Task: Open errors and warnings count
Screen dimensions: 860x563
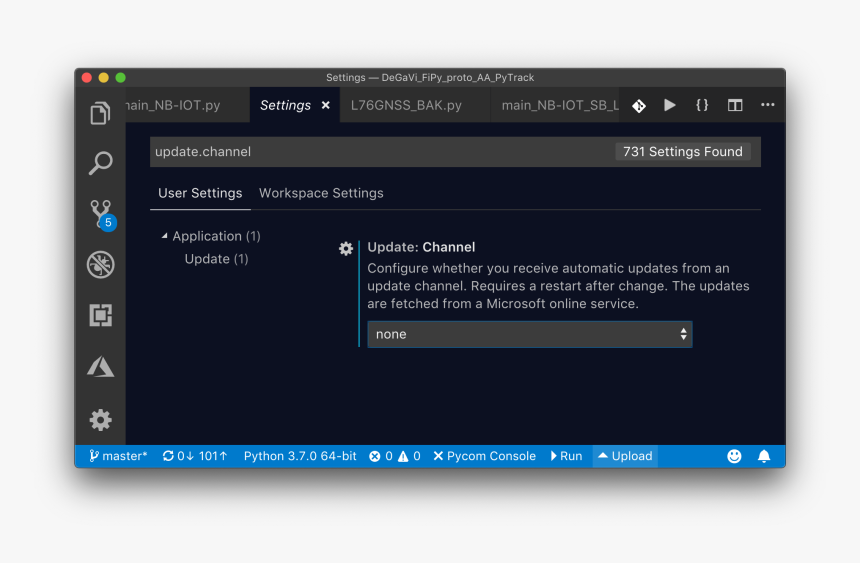Action: [394, 456]
